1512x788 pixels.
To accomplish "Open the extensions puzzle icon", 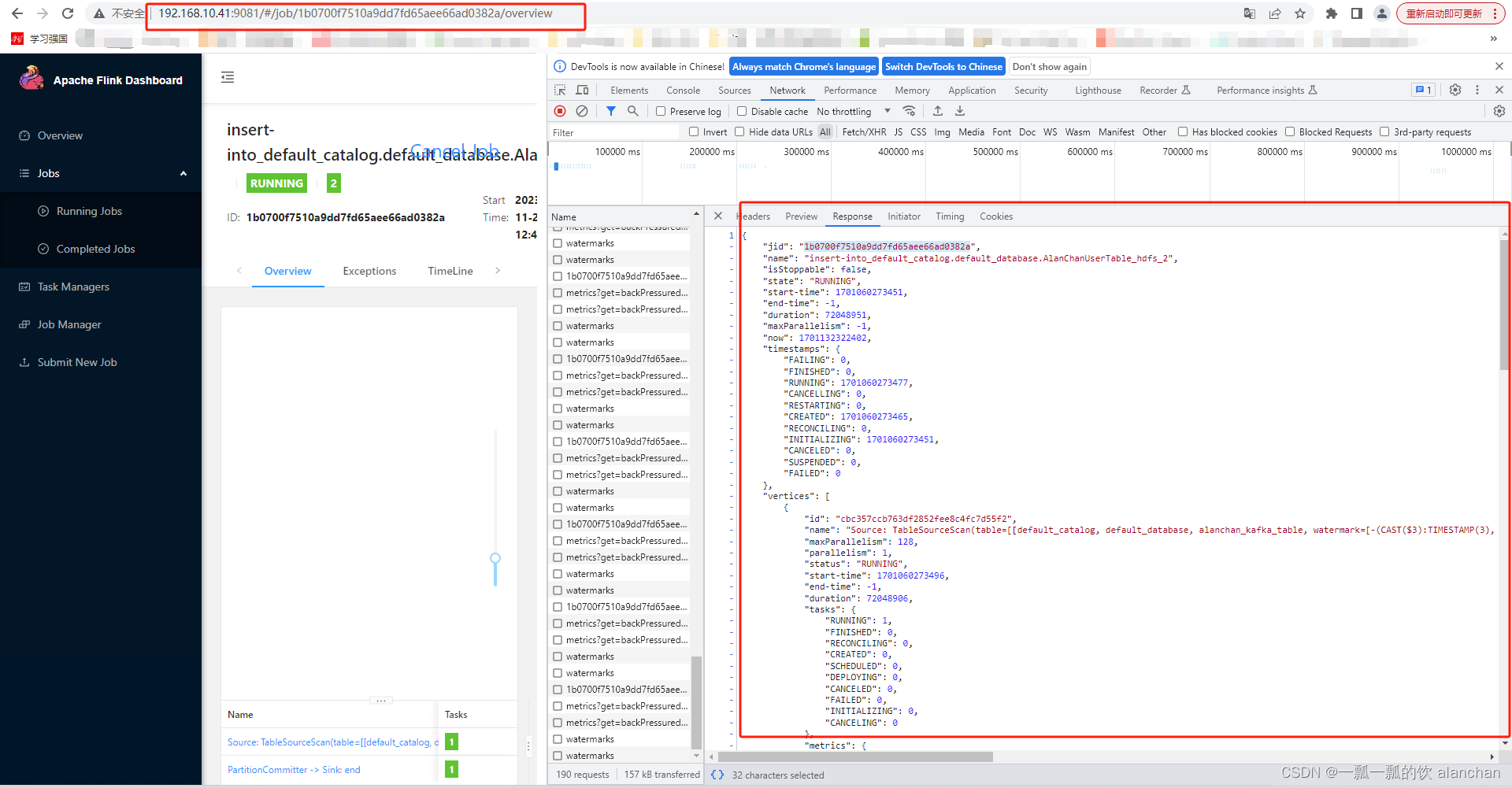I will point(1332,13).
